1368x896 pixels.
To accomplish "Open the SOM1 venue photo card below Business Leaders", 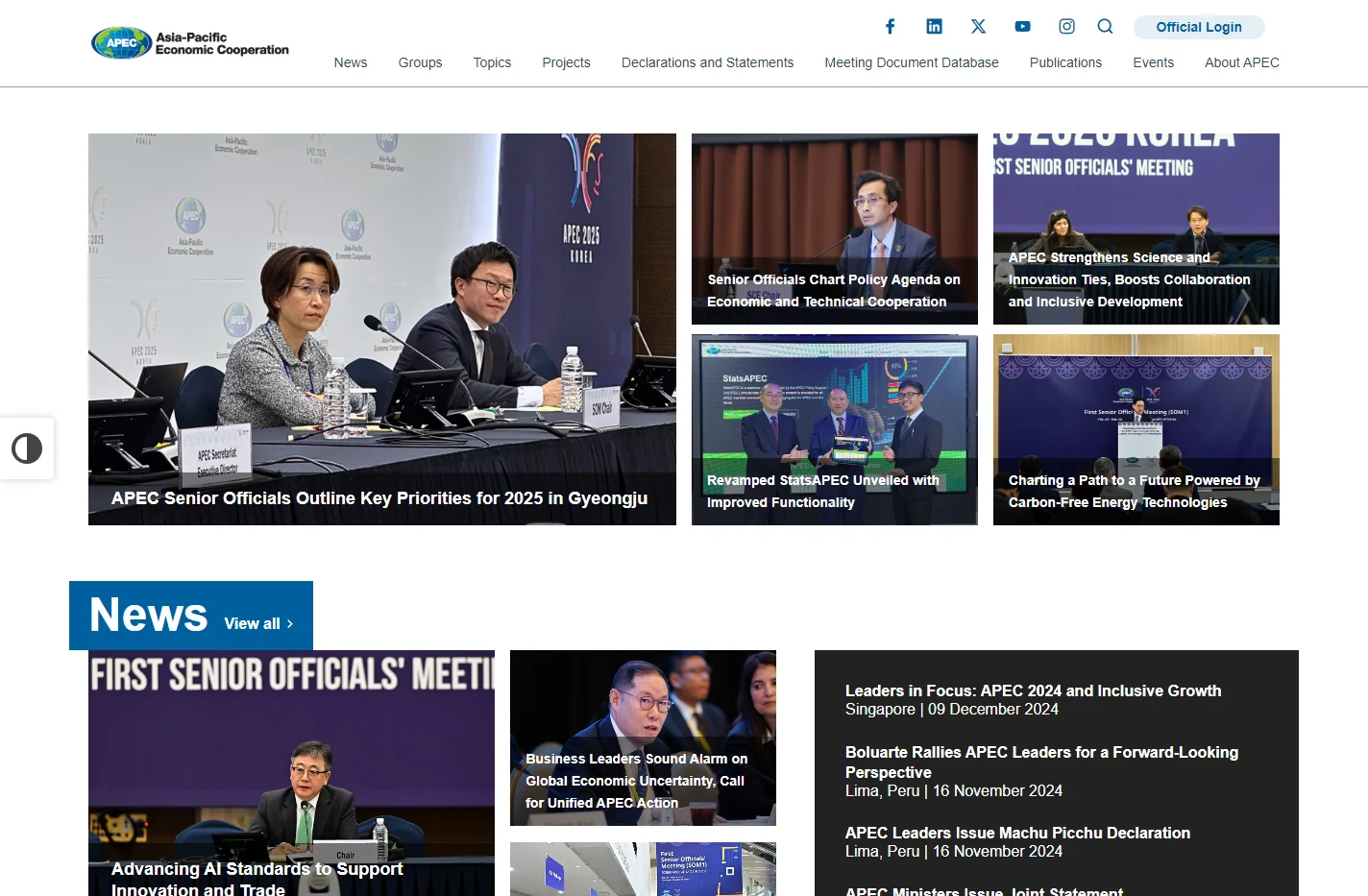I will 643,869.
